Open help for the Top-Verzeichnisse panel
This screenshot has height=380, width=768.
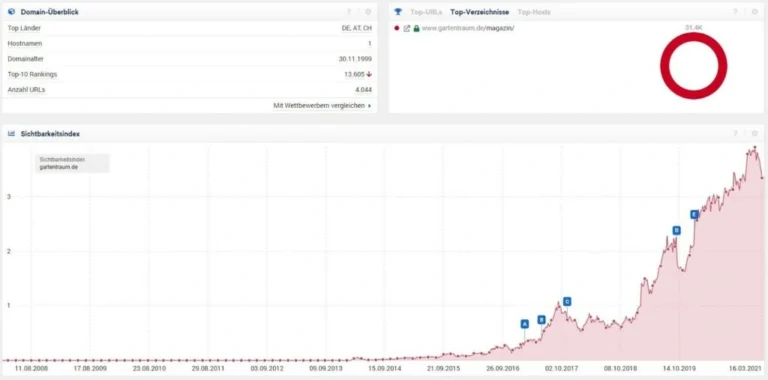coord(735,12)
